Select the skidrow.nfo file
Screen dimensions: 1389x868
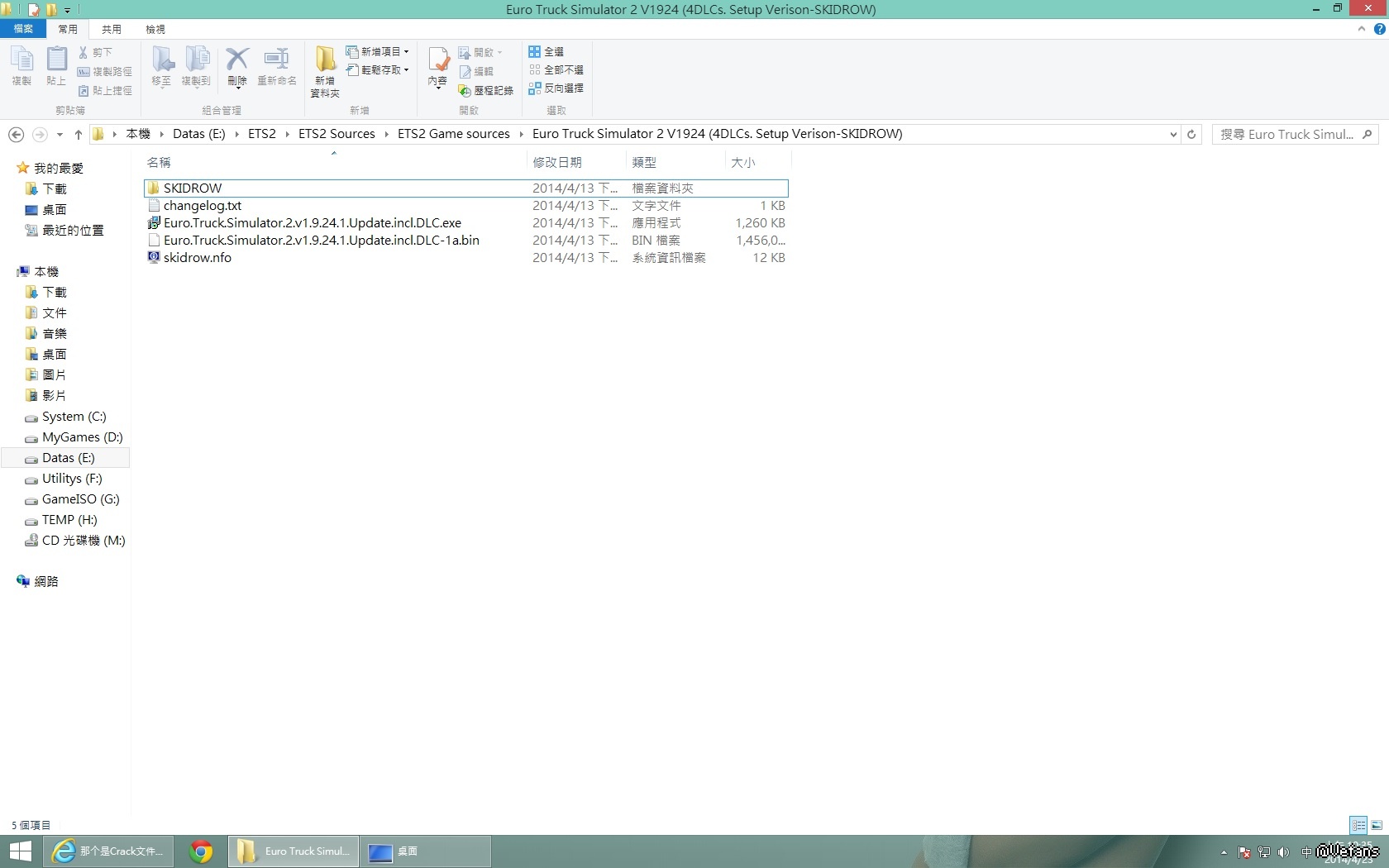tap(465, 258)
